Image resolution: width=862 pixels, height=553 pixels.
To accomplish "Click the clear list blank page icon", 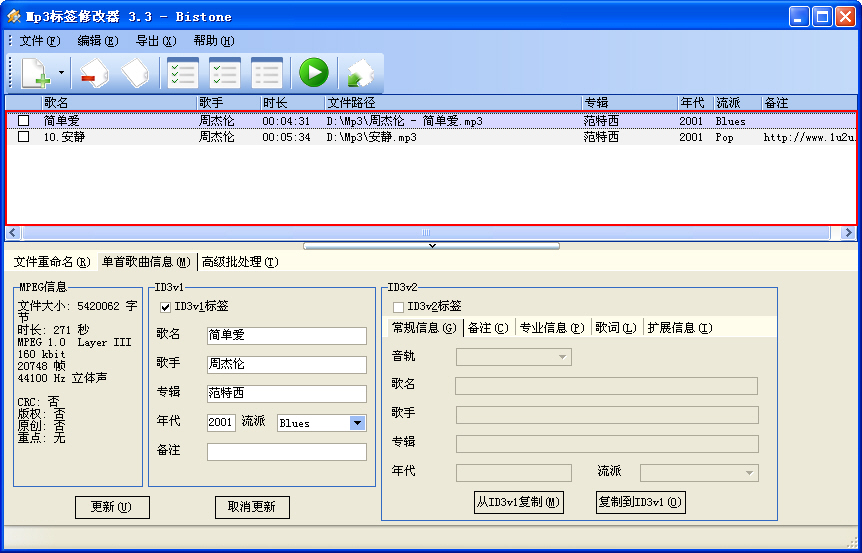I will click(135, 73).
